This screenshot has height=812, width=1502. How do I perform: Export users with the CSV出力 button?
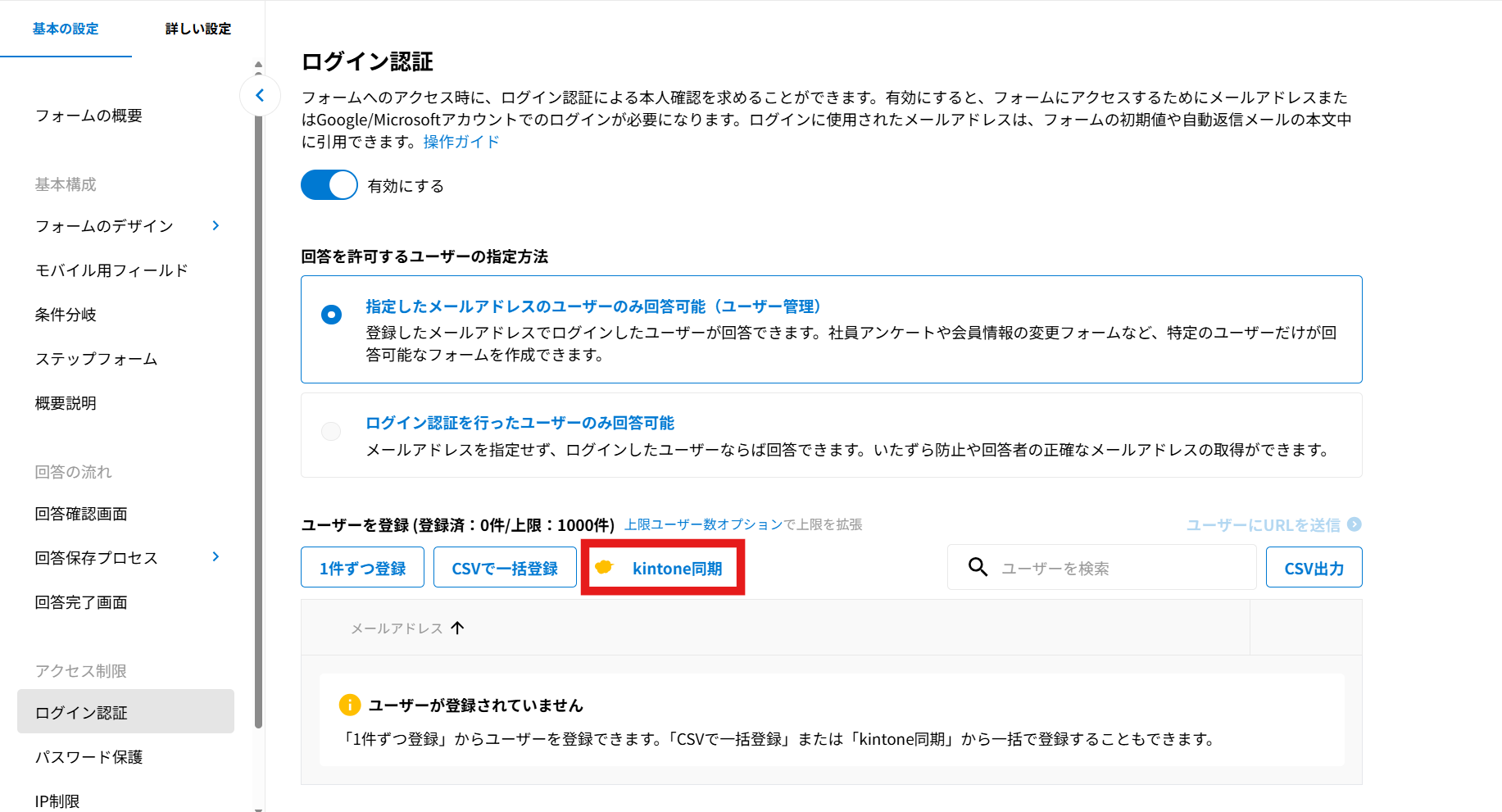pos(1314,568)
